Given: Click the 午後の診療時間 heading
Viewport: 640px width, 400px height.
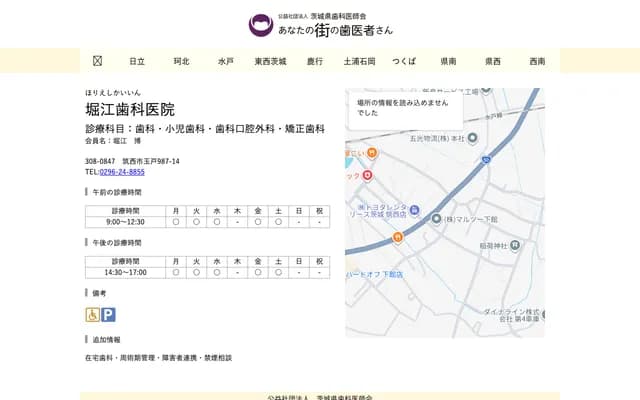Looking at the screenshot, I should (117, 242).
